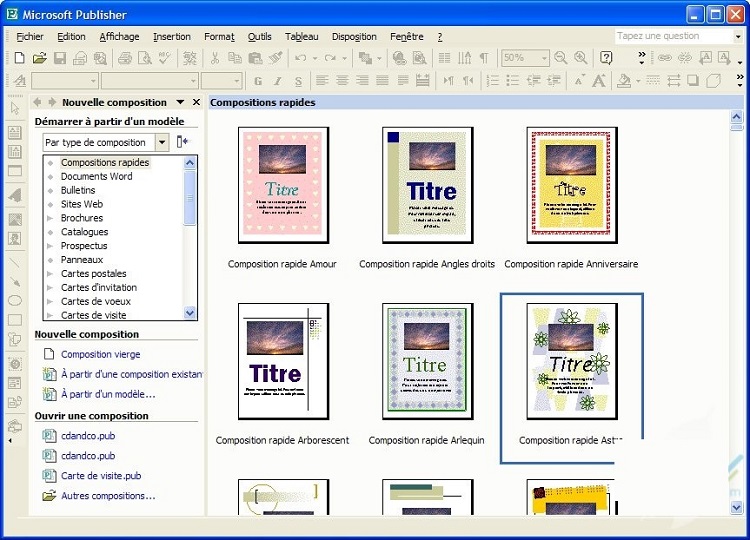Select 'Documents Word' in the list
The width and height of the screenshot is (750, 540).
[x=97, y=176]
